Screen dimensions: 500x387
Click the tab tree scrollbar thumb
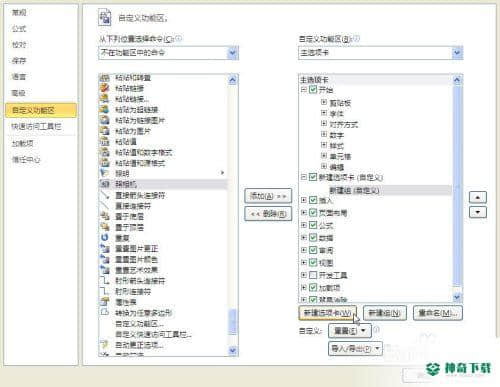[457, 187]
